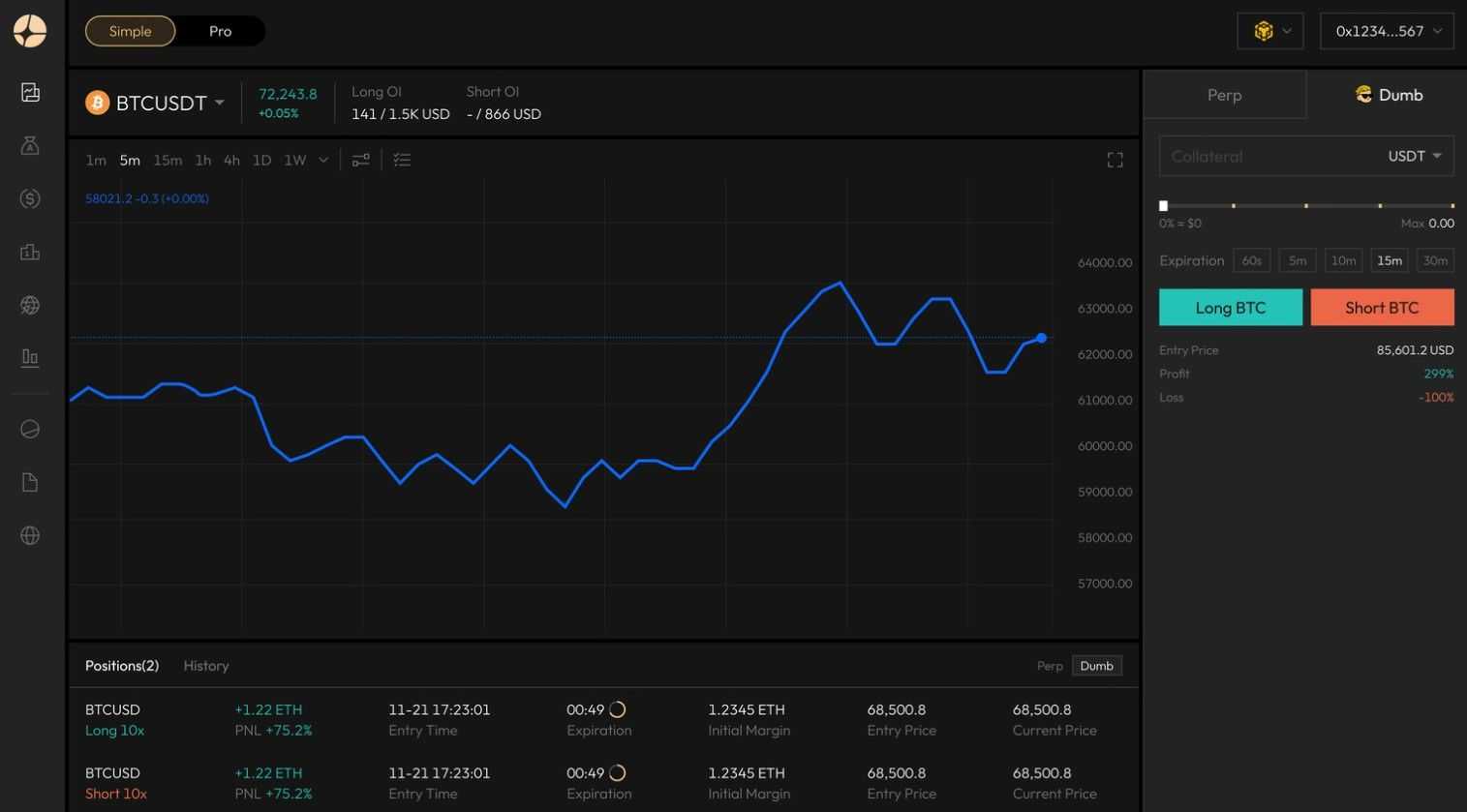The image size is (1467, 812).
Task: Open the language globe icon at sidebar bottom
Action: [30, 535]
